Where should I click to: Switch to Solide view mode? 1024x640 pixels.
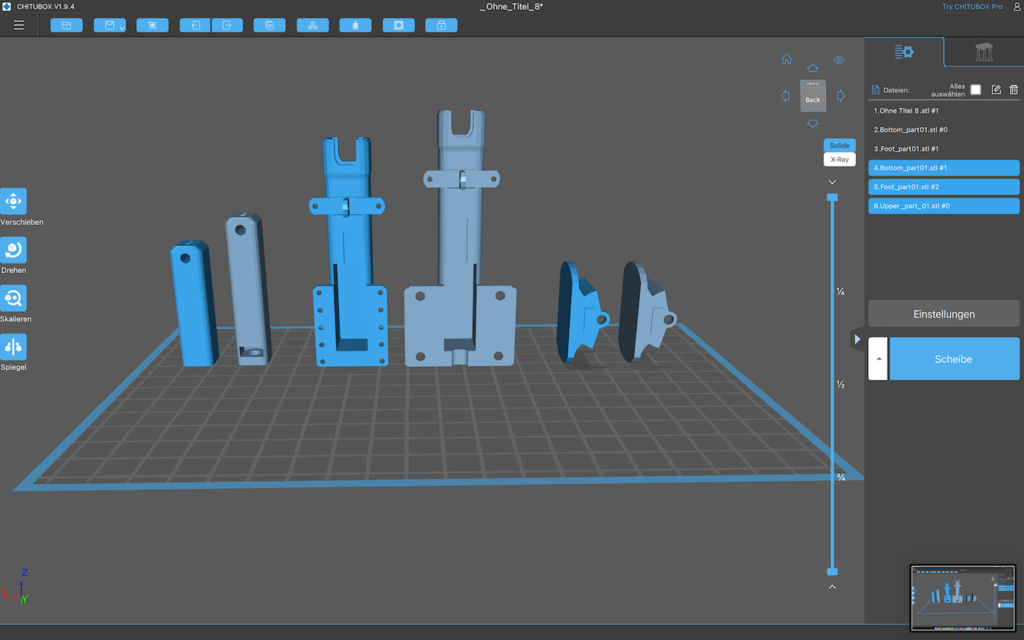point(839,146)
